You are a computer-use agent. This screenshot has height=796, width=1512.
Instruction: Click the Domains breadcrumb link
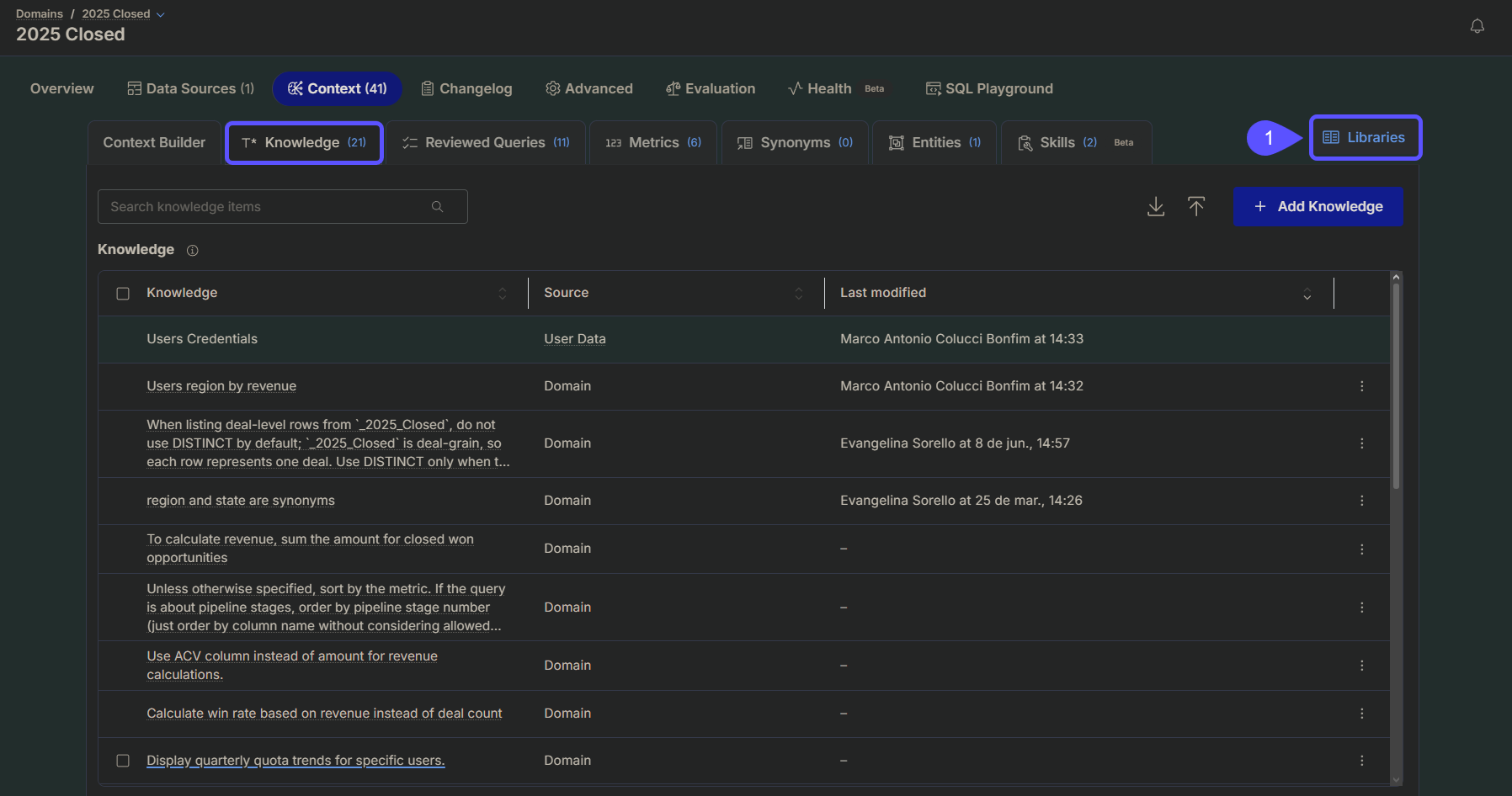click(40, 13)
